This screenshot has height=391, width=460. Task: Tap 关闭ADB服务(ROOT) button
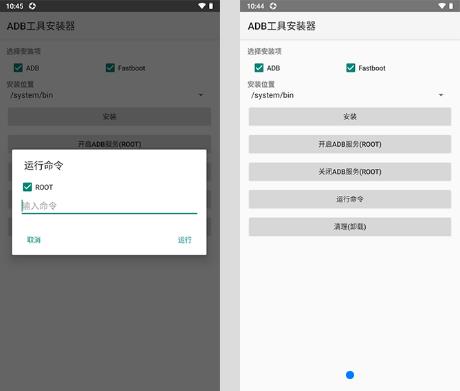click(350, 172)
